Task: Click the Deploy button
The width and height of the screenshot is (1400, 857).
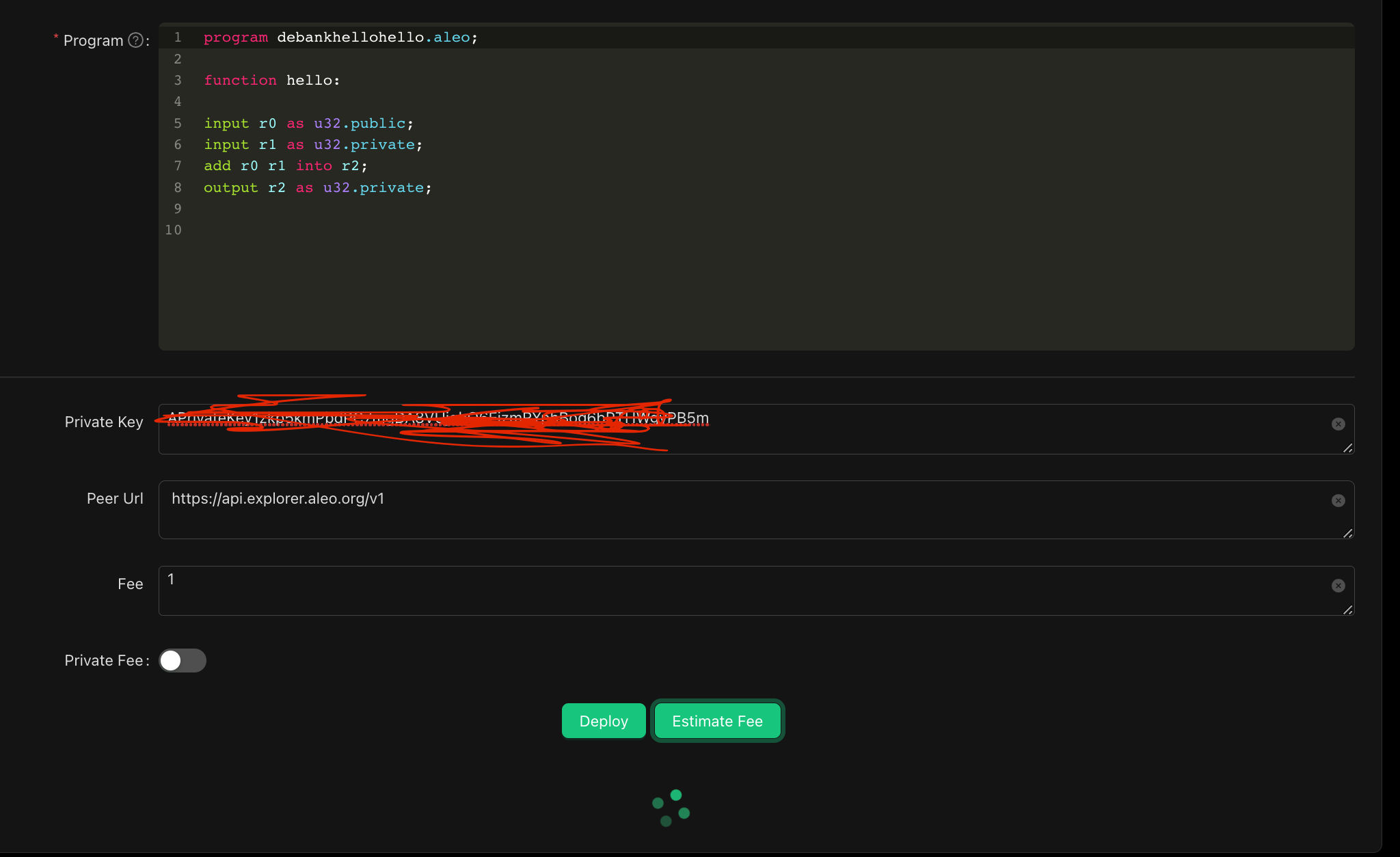Action: point(604,721)
